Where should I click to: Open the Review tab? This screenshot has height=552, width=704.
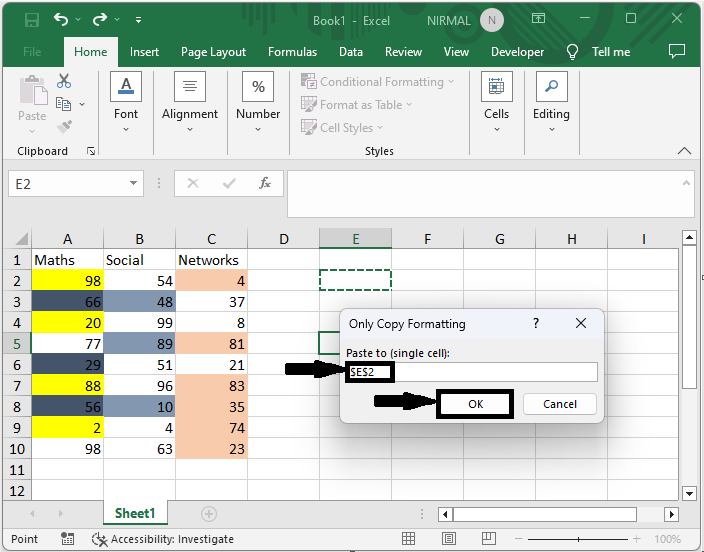(x=403, y=52)
